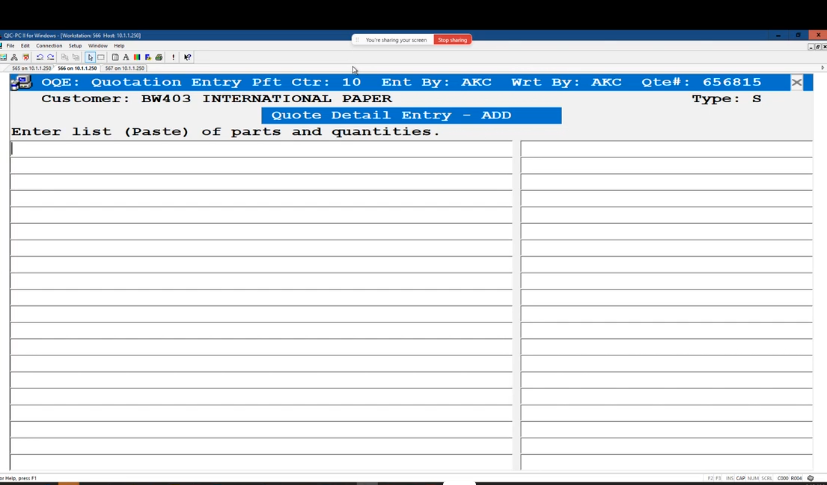Select the 566 on 10.1.1.250 tab
Viewport: 827px width, 485px height.
77,68
